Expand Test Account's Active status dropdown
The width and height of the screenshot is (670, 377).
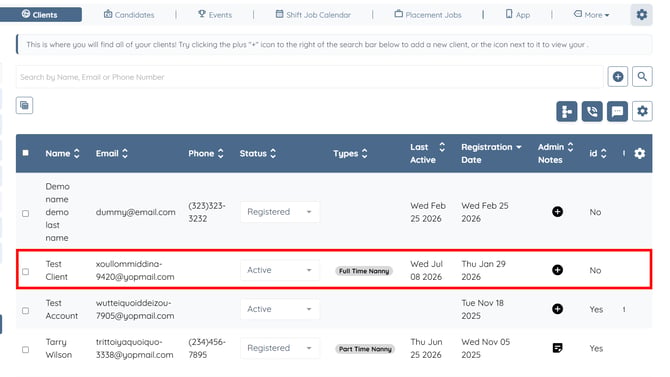pos(280,309)
